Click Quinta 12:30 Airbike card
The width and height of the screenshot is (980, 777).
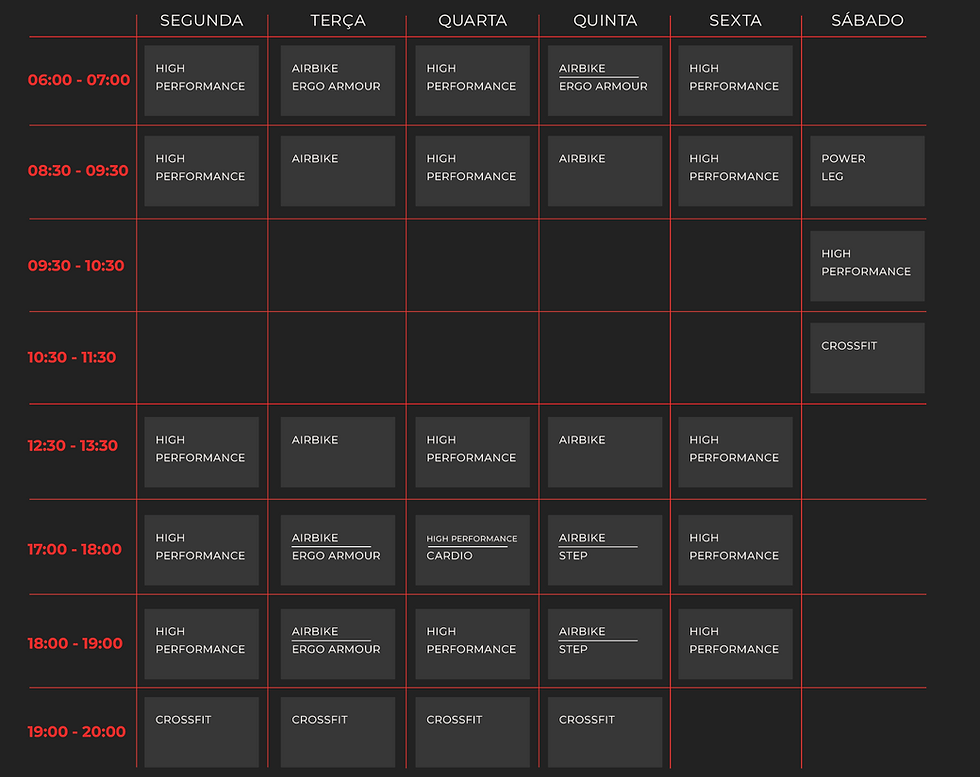coord(604,452)
